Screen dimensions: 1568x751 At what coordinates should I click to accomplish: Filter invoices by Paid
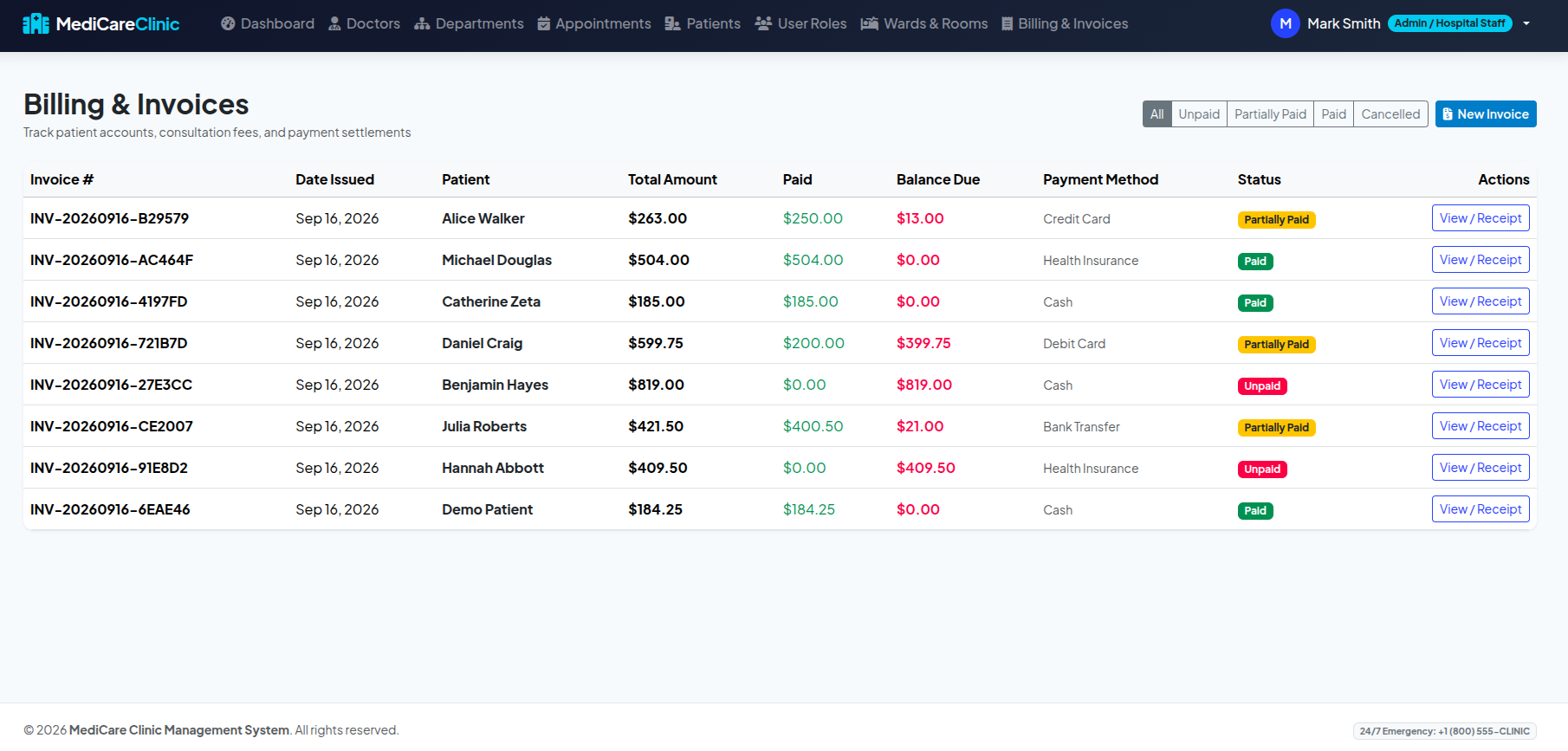tap(1334, 113)
